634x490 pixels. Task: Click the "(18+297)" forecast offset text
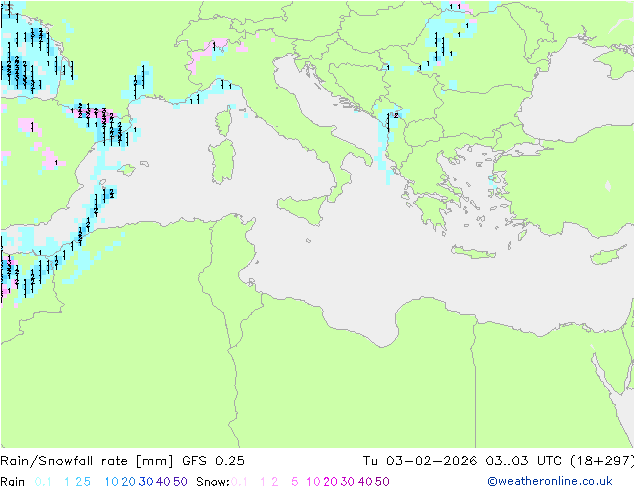(602, 461)
